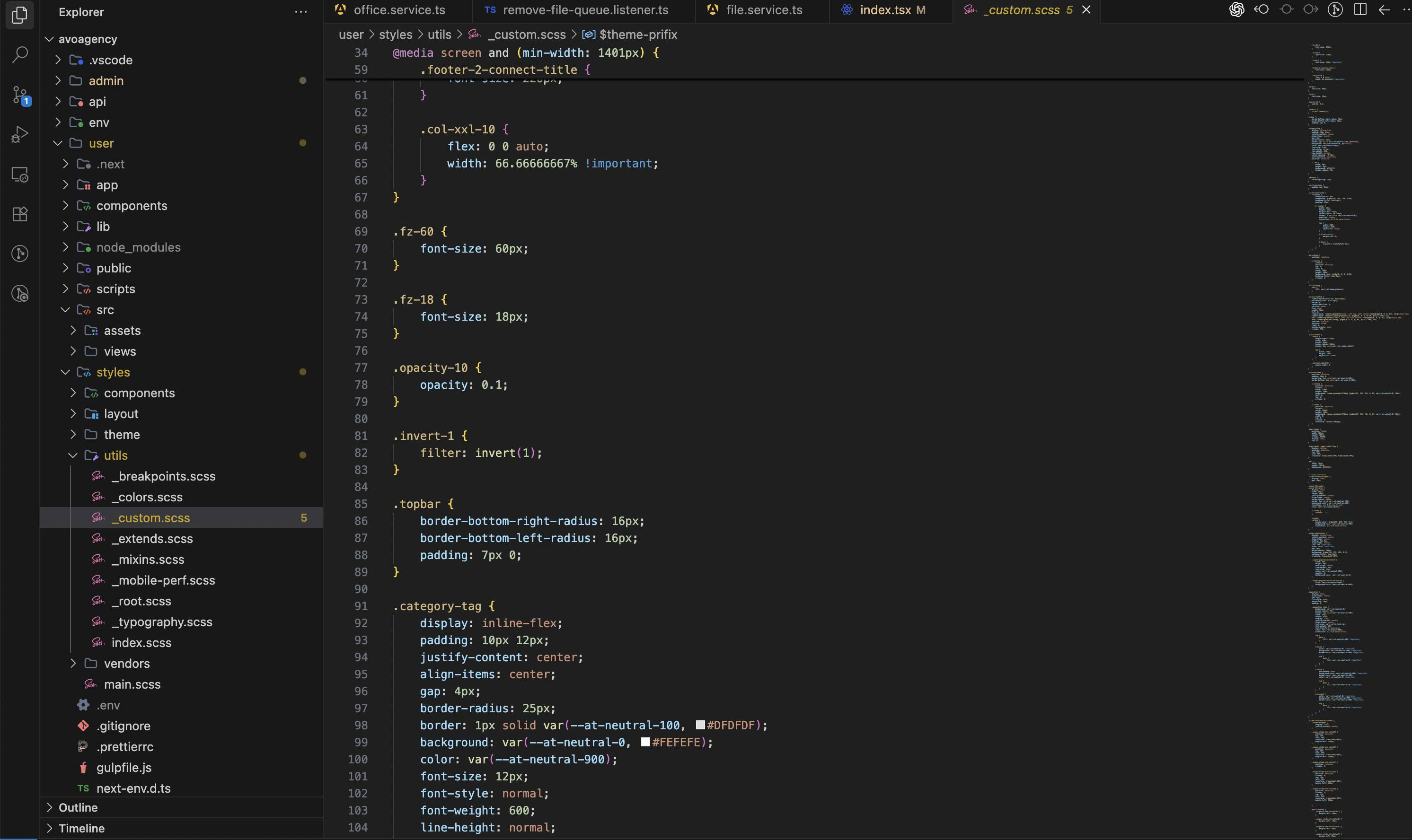Open the .prettierrc file
Image resolution: width=1412 pixels, height=840 pixels.
pyautogui.click(x=181, y=747)
